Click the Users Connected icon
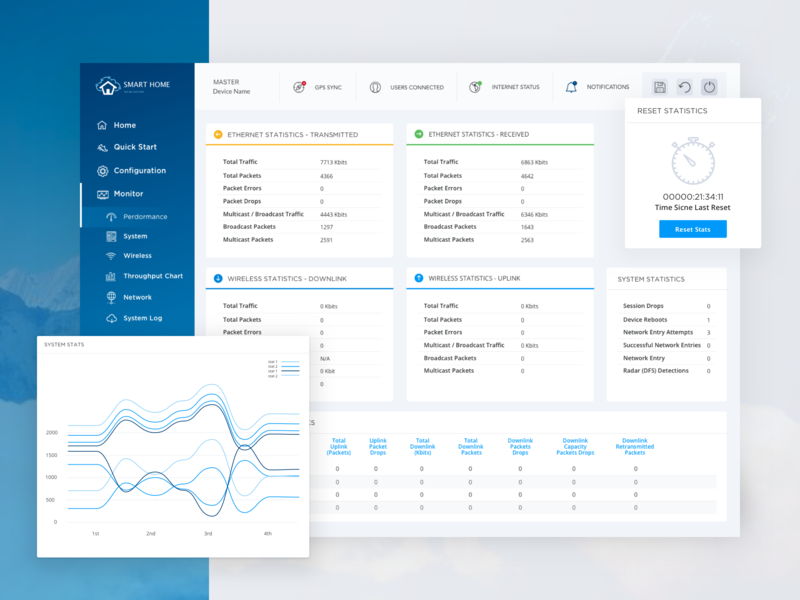800x600 pixels. click(x=375, y=87)
